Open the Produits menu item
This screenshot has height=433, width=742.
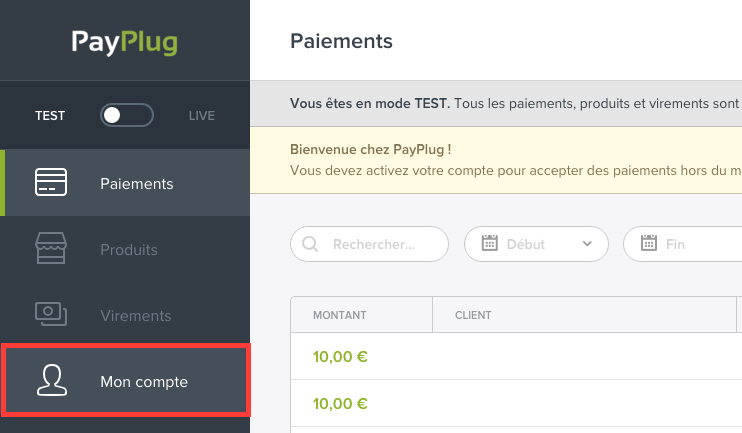[x=125, y=249]
